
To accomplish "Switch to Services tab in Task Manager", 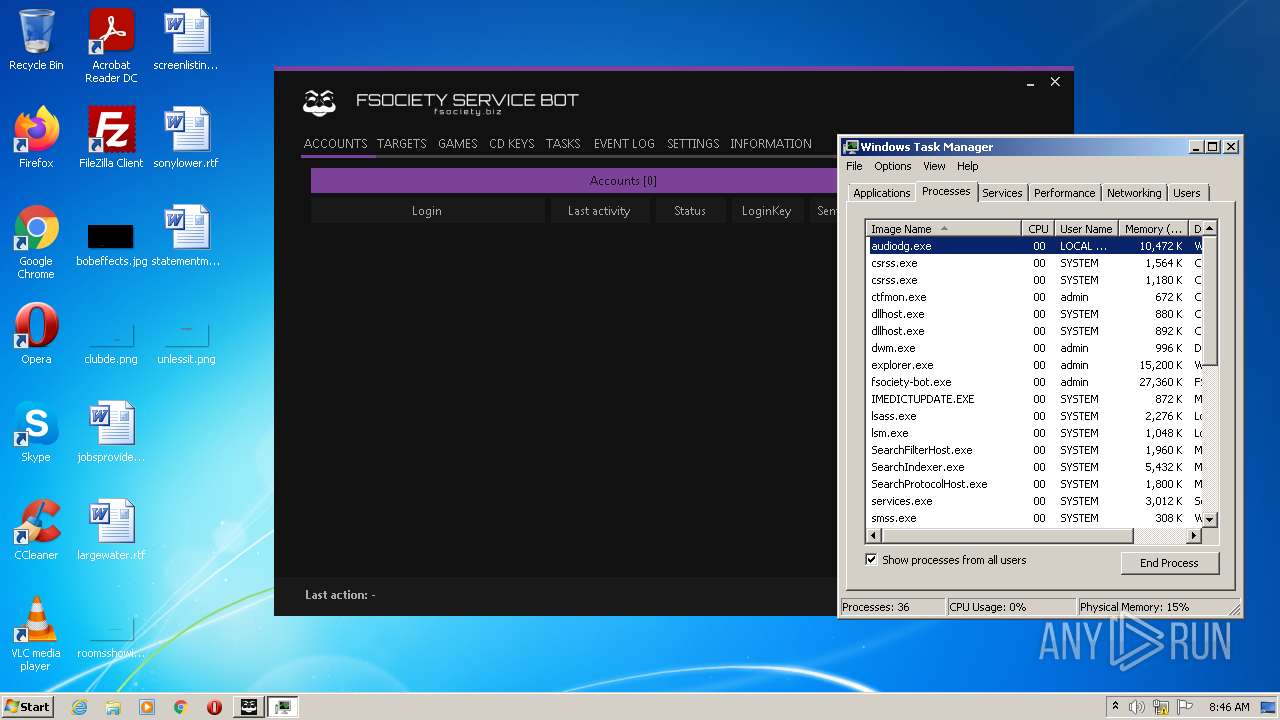I will 1002,193.
